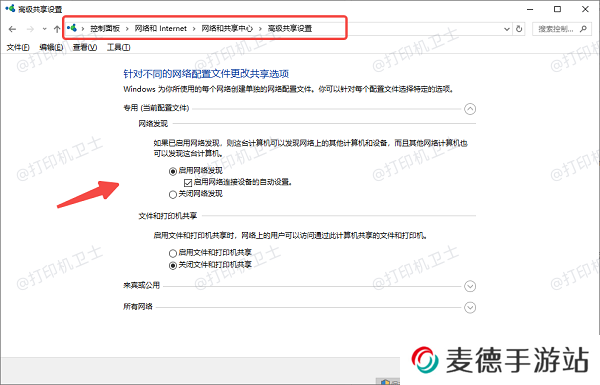The height and width of the screenshot is (385, 600).
Task: Click the 控制面板 breadcrumb
Action: [x=105, y=28]
